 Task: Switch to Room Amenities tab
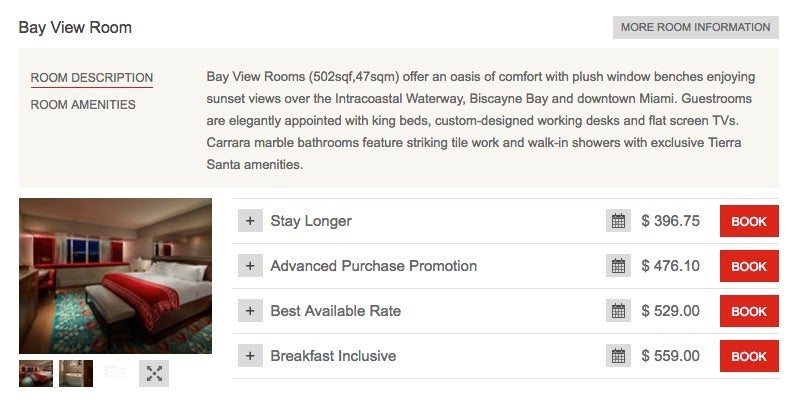(x=83, y=104)
